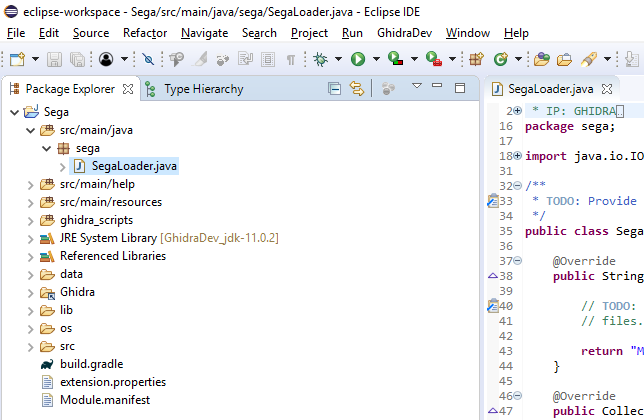Click the black circular perspective icon

(106, 60)
